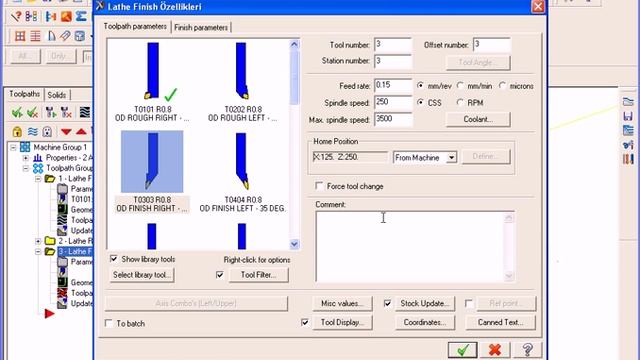Screen dimensions: 640x360
Task: Collapse Toolpath Group tree node
Action: tap(26, 168)
